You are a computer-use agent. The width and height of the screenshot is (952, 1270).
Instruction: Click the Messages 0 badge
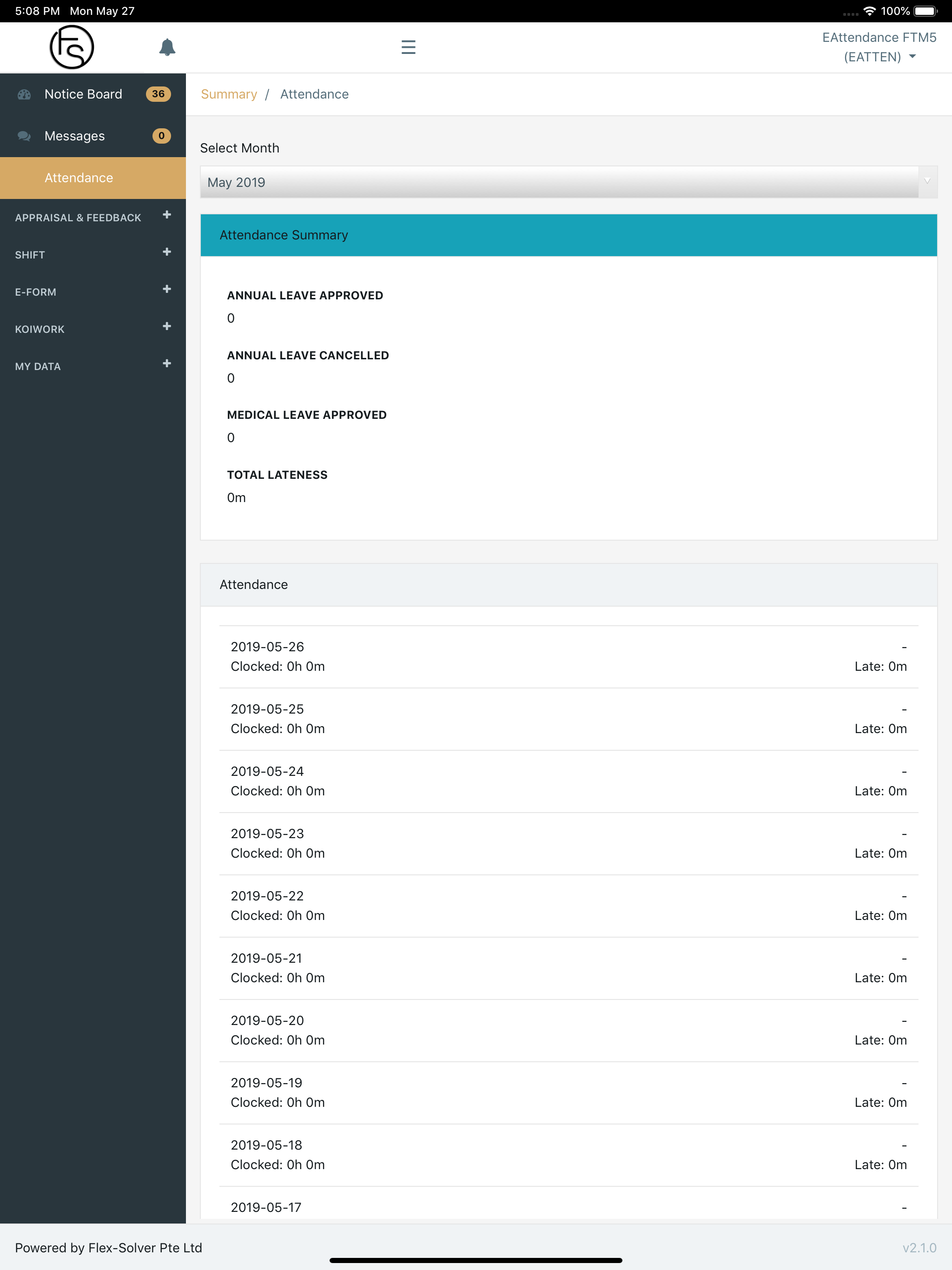tap(161, 136)
